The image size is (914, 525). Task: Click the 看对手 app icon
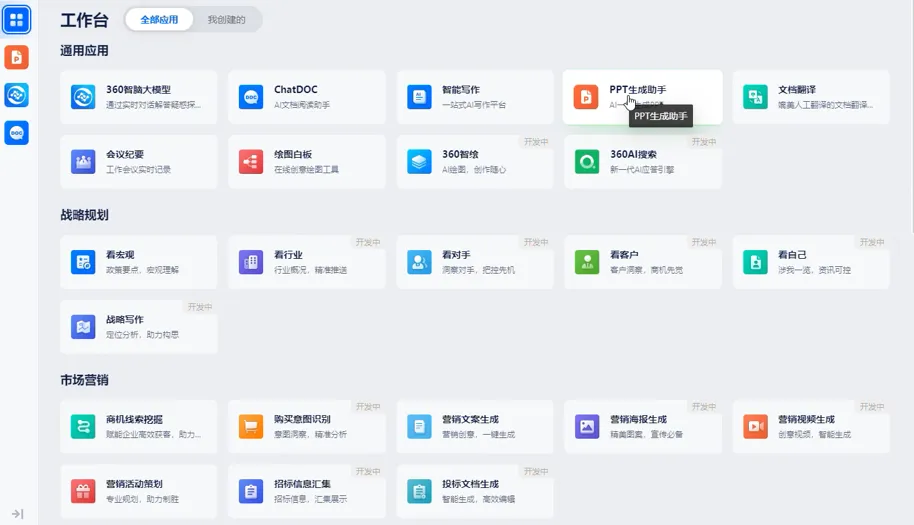click(419, 262)
